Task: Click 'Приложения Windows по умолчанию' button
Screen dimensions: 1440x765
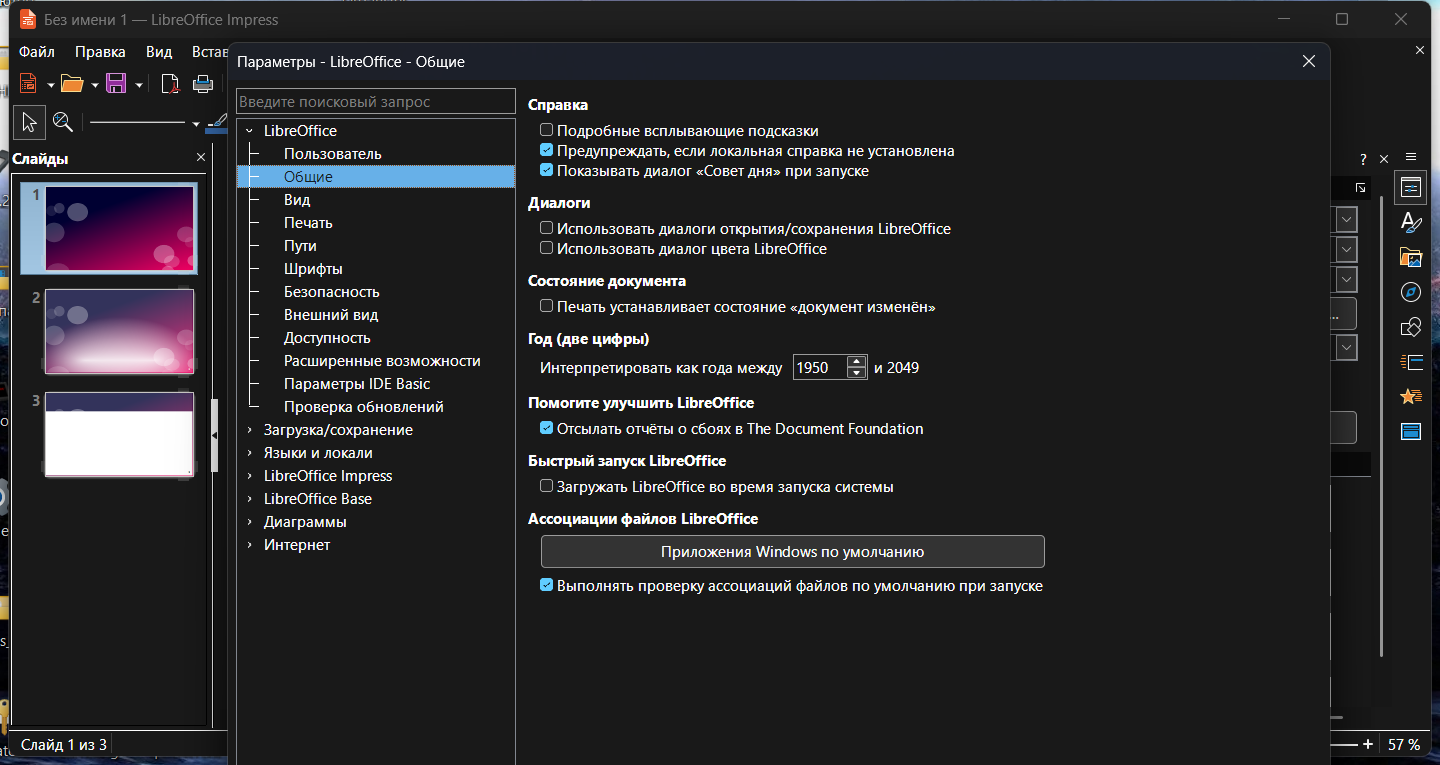Action: pyautogui.click(x=792, y=551)
